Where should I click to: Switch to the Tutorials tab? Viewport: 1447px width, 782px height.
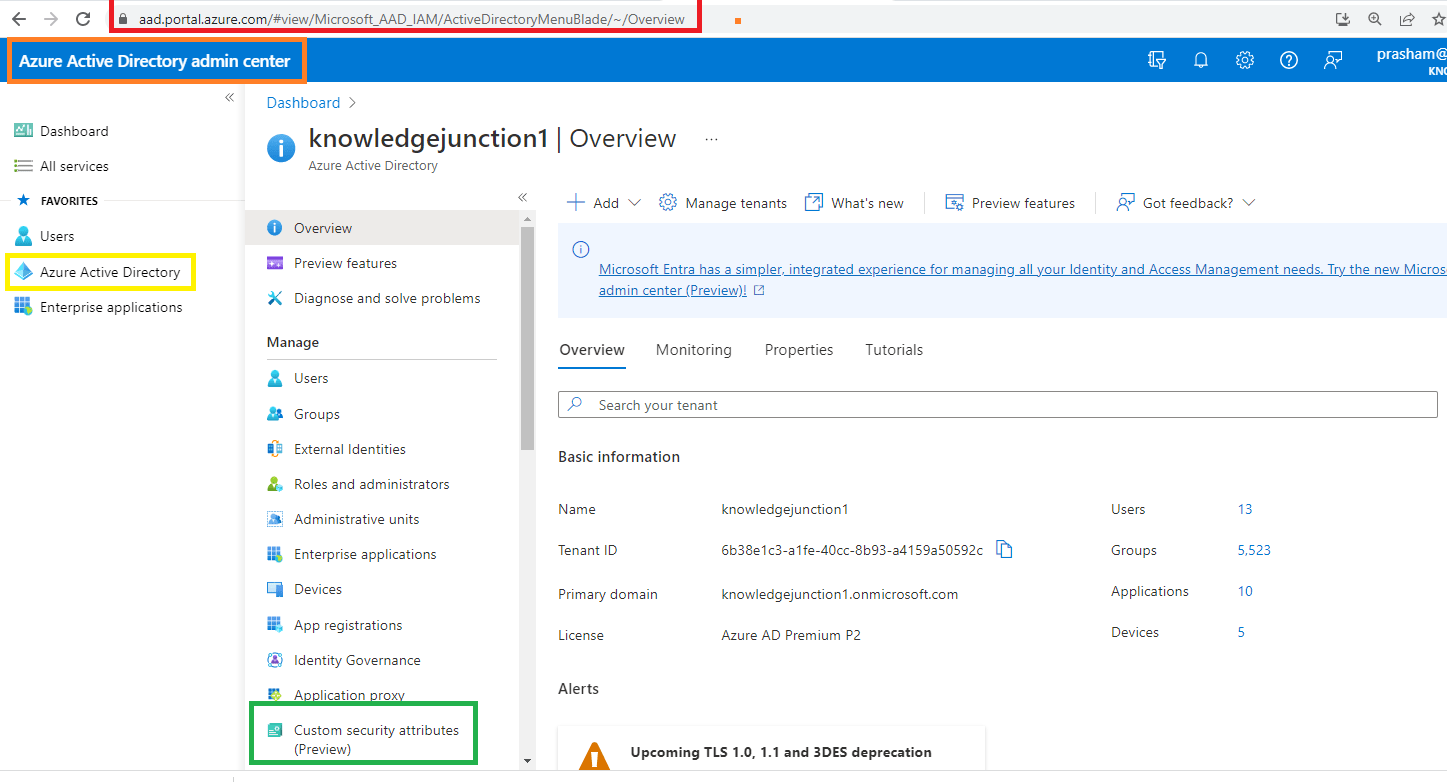(x=894, y=350)
